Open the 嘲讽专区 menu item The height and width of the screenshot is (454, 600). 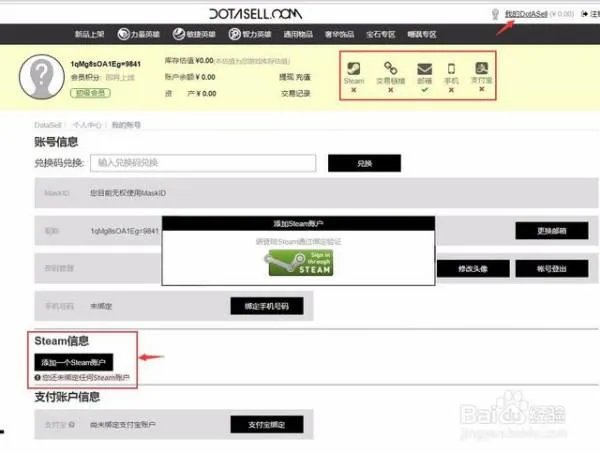point(422,34)
